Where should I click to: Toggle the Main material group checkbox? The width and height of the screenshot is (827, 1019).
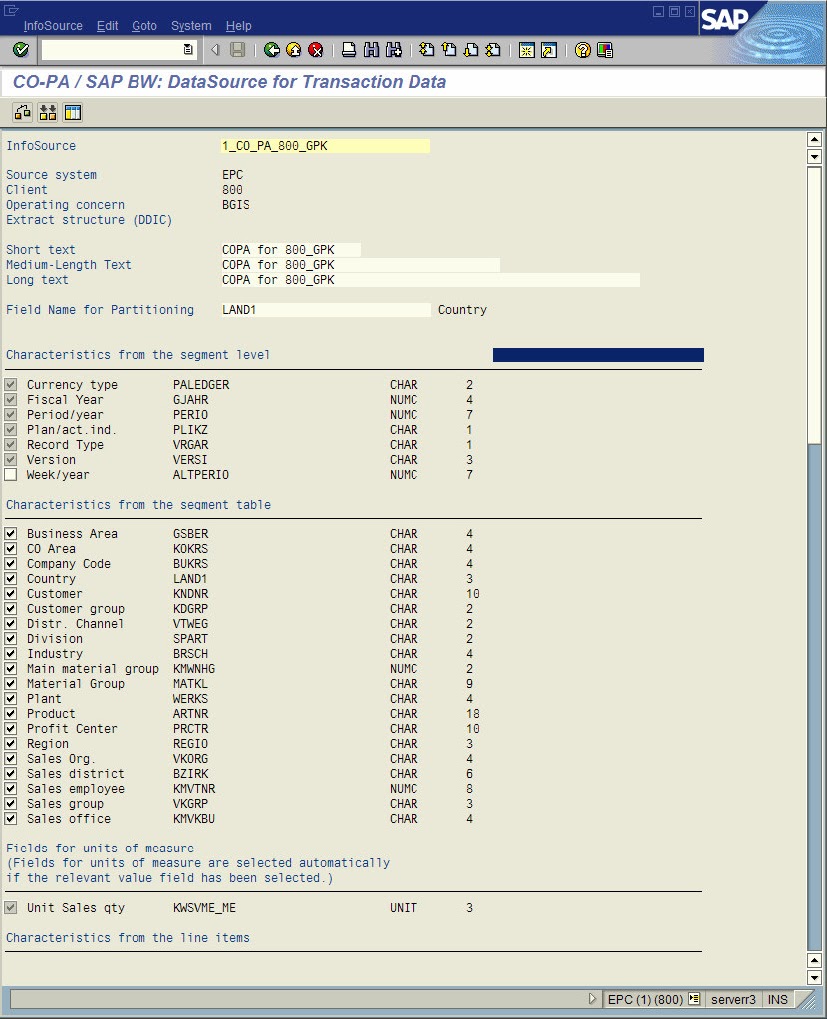pos(10,668)
